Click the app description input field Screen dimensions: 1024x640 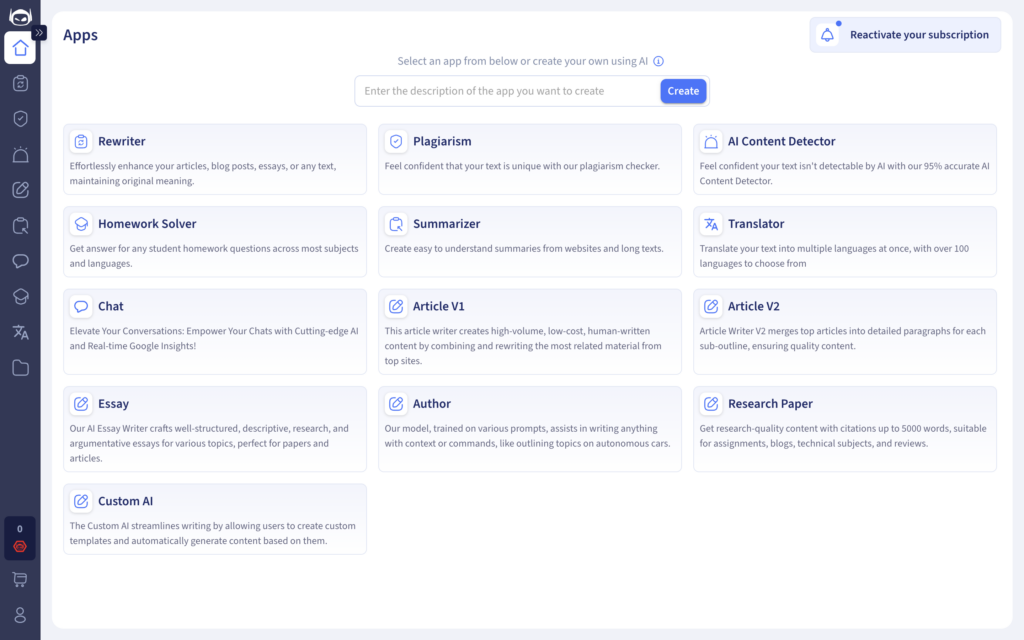point(500,90)
